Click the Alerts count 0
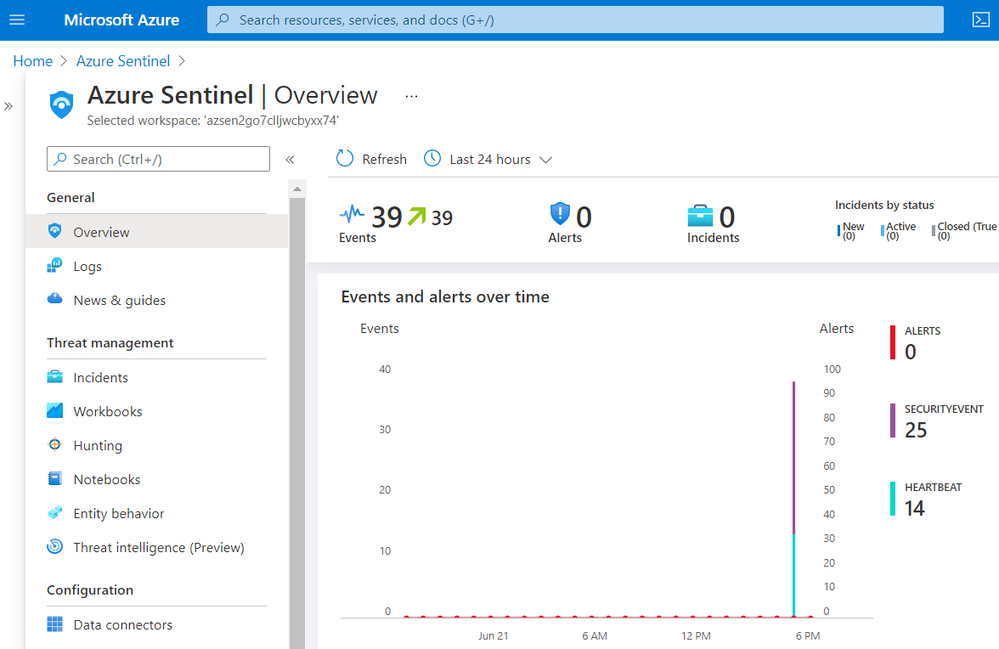This screenshot has height=649, width=999. (584, 217)
